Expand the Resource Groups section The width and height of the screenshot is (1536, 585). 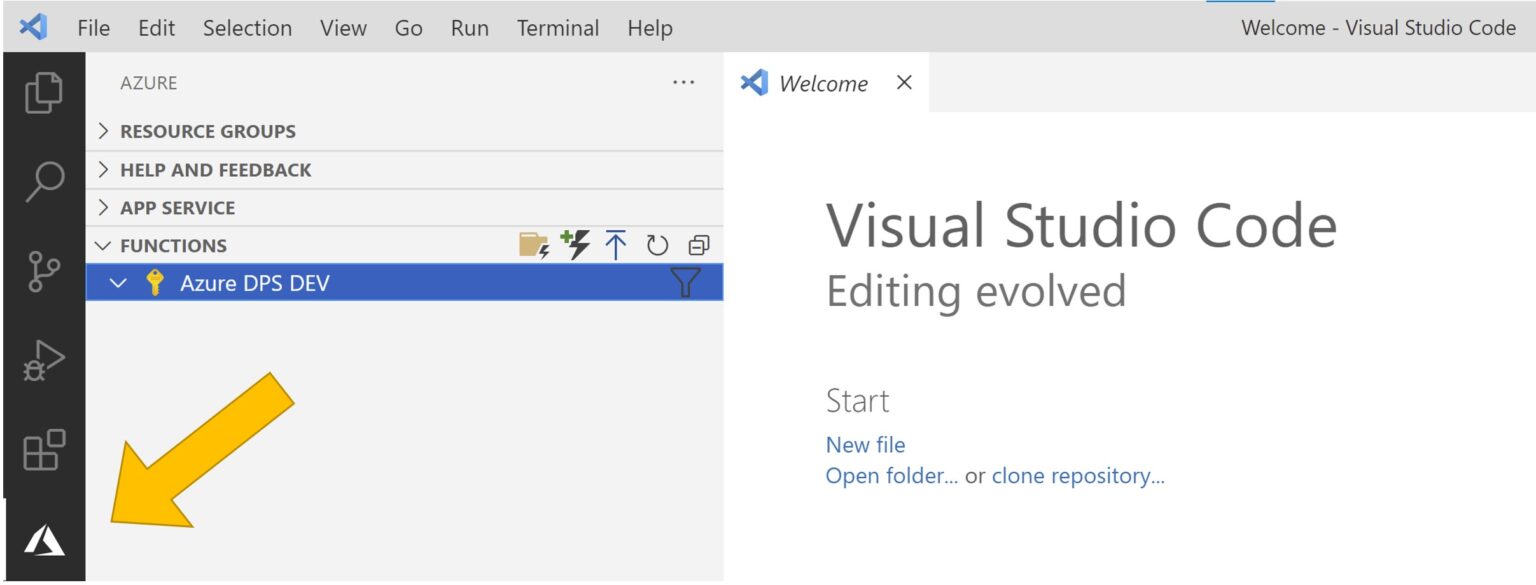207,132
